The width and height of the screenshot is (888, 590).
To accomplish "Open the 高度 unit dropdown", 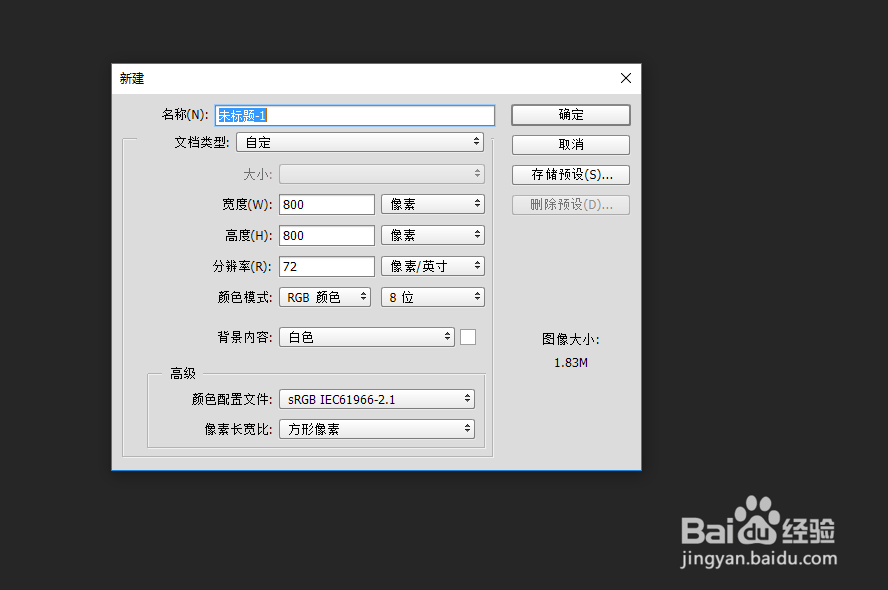I will tap(433, 235).
